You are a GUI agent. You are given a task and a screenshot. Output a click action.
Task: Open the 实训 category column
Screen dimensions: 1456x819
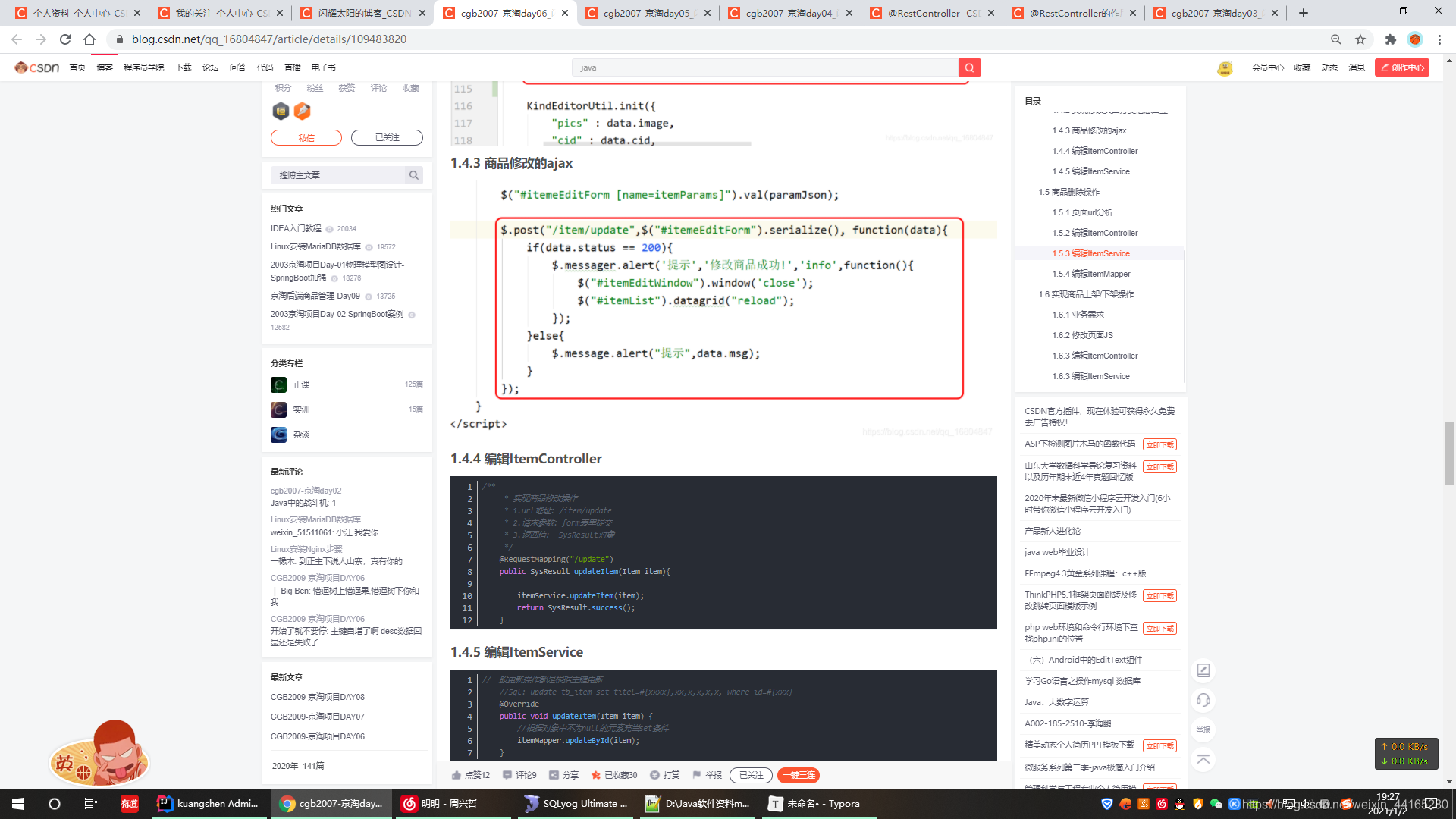click(x=301, y=409)
